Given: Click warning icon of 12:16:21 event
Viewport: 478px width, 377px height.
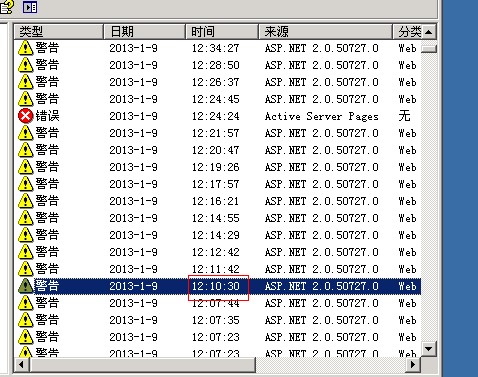Looking at the screenshot, I should pyautogui.click(x=25, y=201).
